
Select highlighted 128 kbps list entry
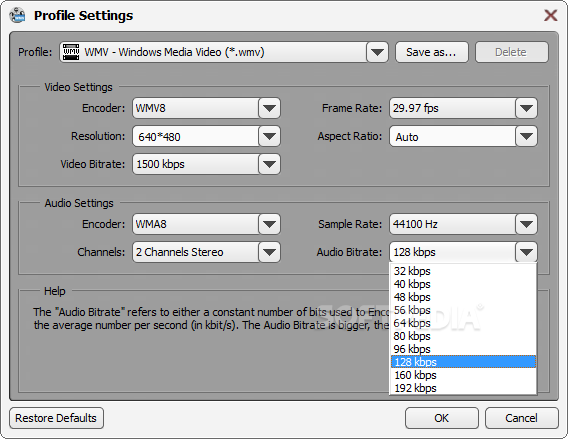point(463,362)
